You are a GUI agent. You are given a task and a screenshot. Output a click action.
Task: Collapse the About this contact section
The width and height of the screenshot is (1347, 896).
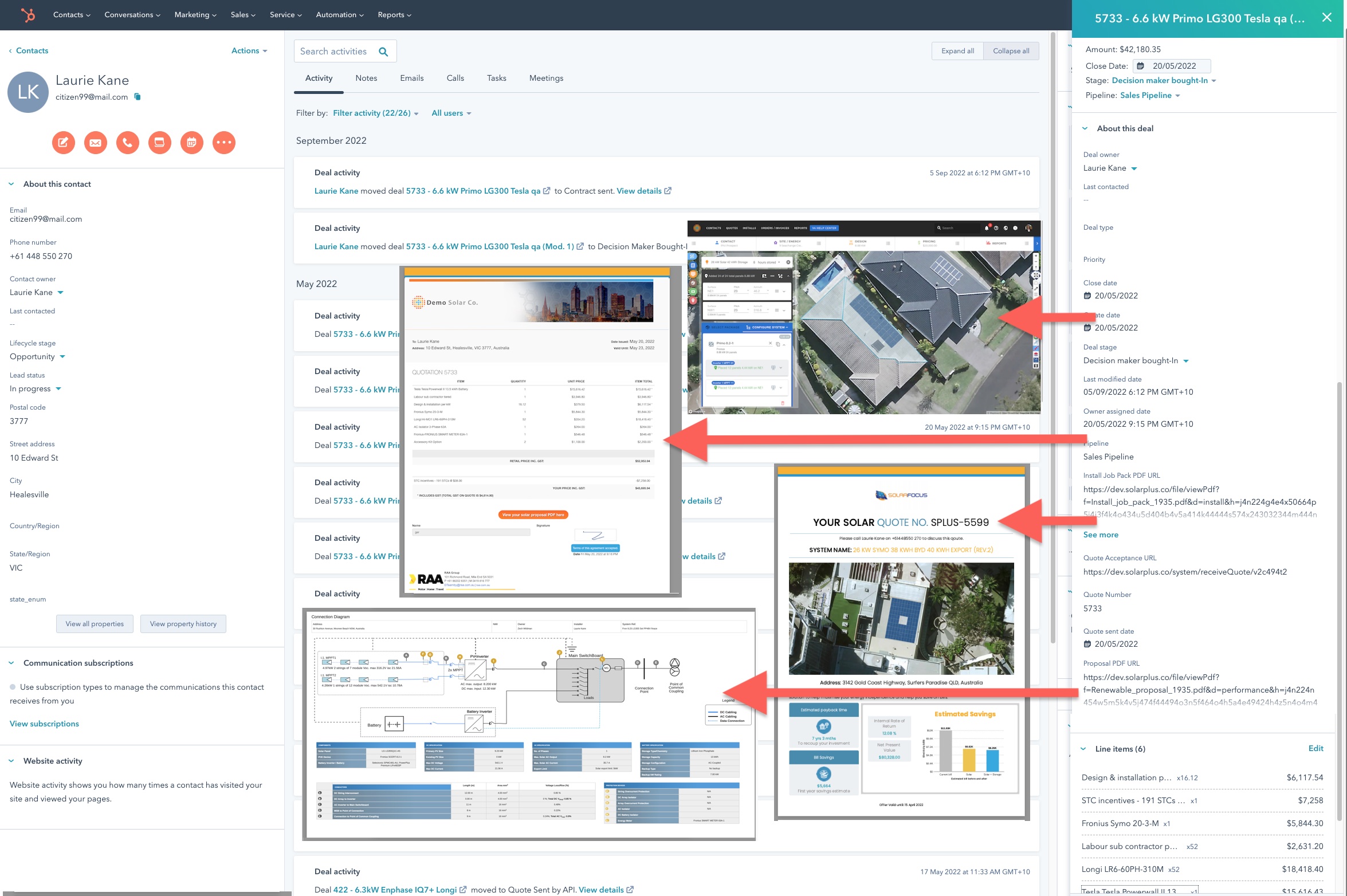click(11, 184)
